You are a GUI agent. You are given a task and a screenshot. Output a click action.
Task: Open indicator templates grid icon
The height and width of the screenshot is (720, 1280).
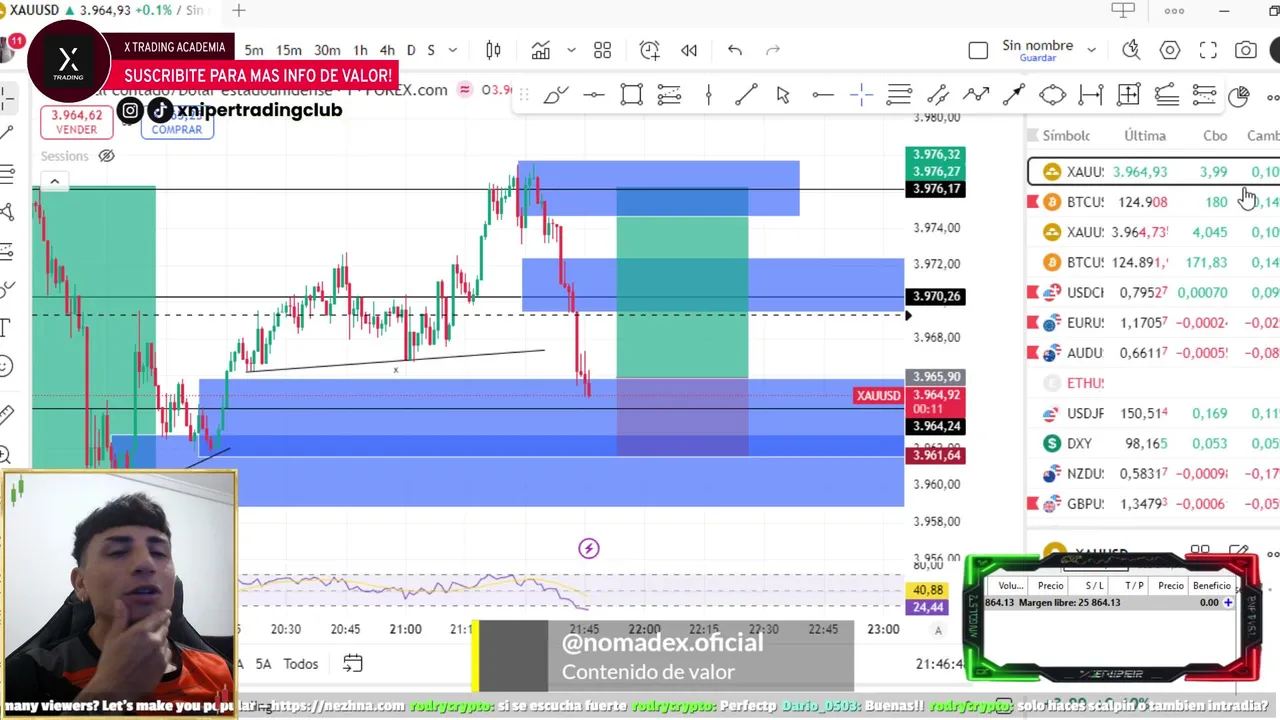click(602, 50)
